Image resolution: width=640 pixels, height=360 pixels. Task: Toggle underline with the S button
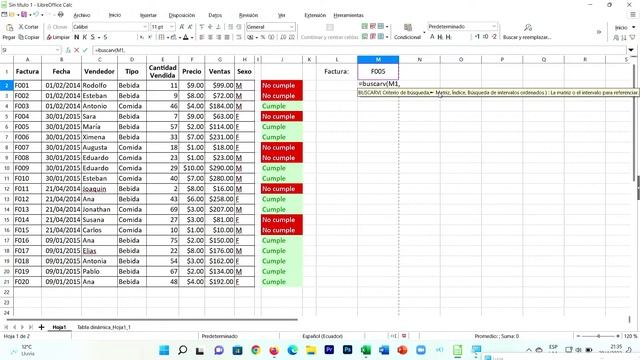(93, 37)
